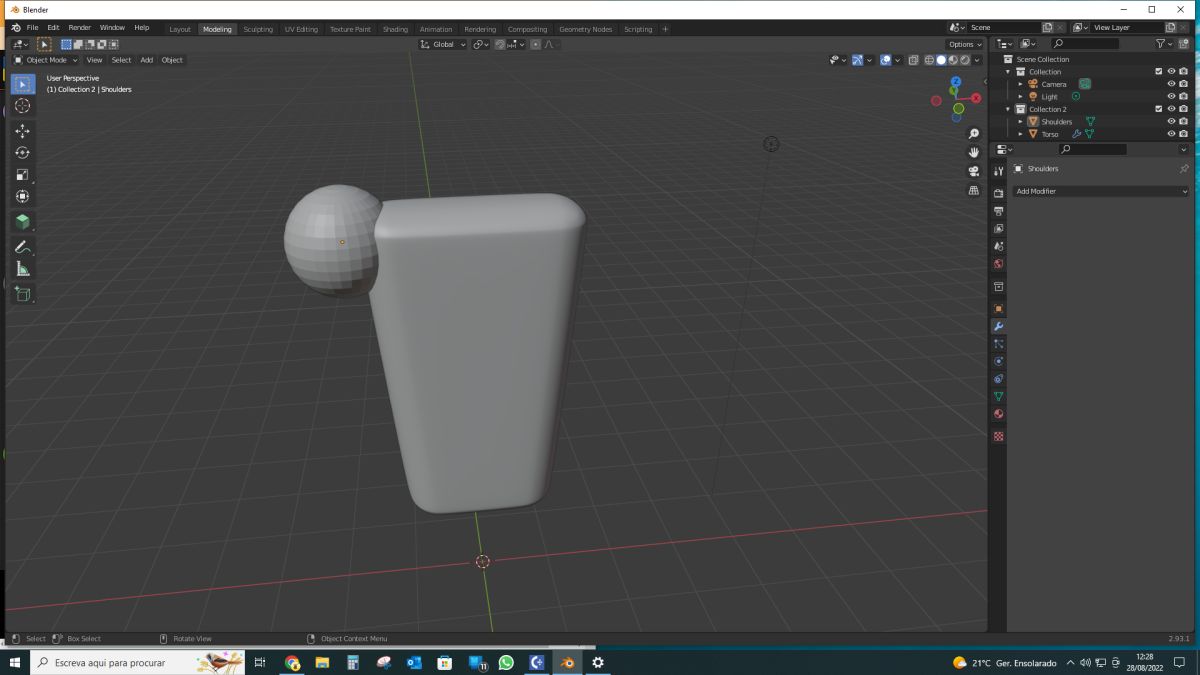Switch to wireframe viewport shading
The height and width of the screenshot is (675, 1200).
(x=929, y=60)
